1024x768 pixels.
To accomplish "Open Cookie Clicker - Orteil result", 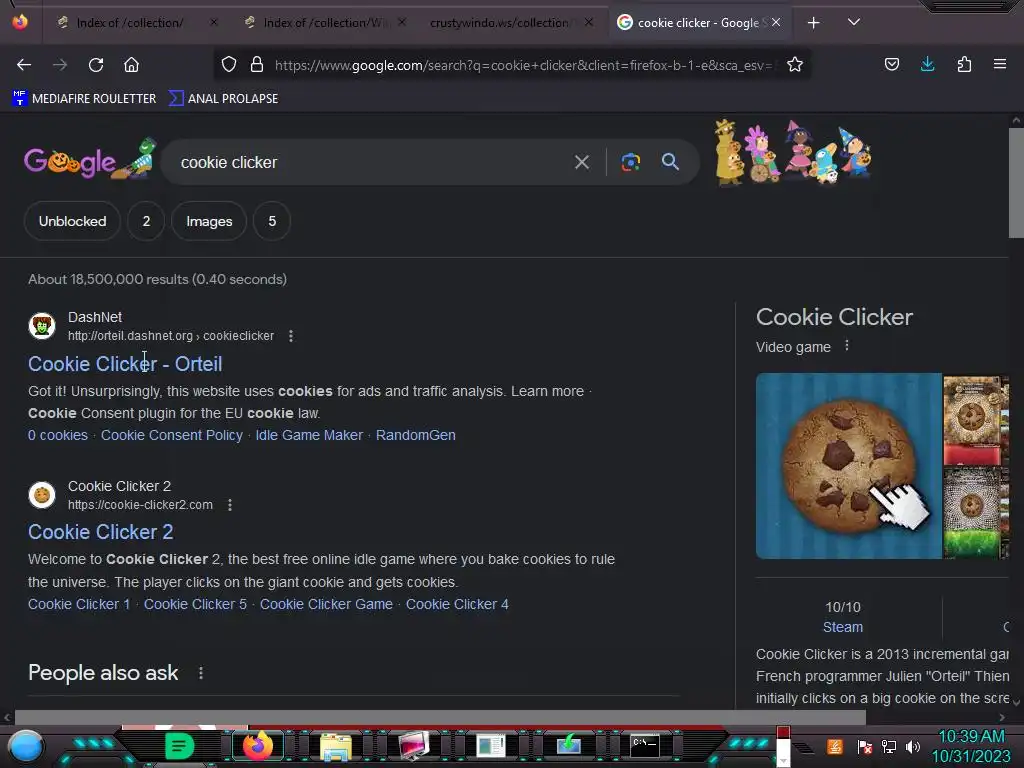I will (x=125, y=364).
